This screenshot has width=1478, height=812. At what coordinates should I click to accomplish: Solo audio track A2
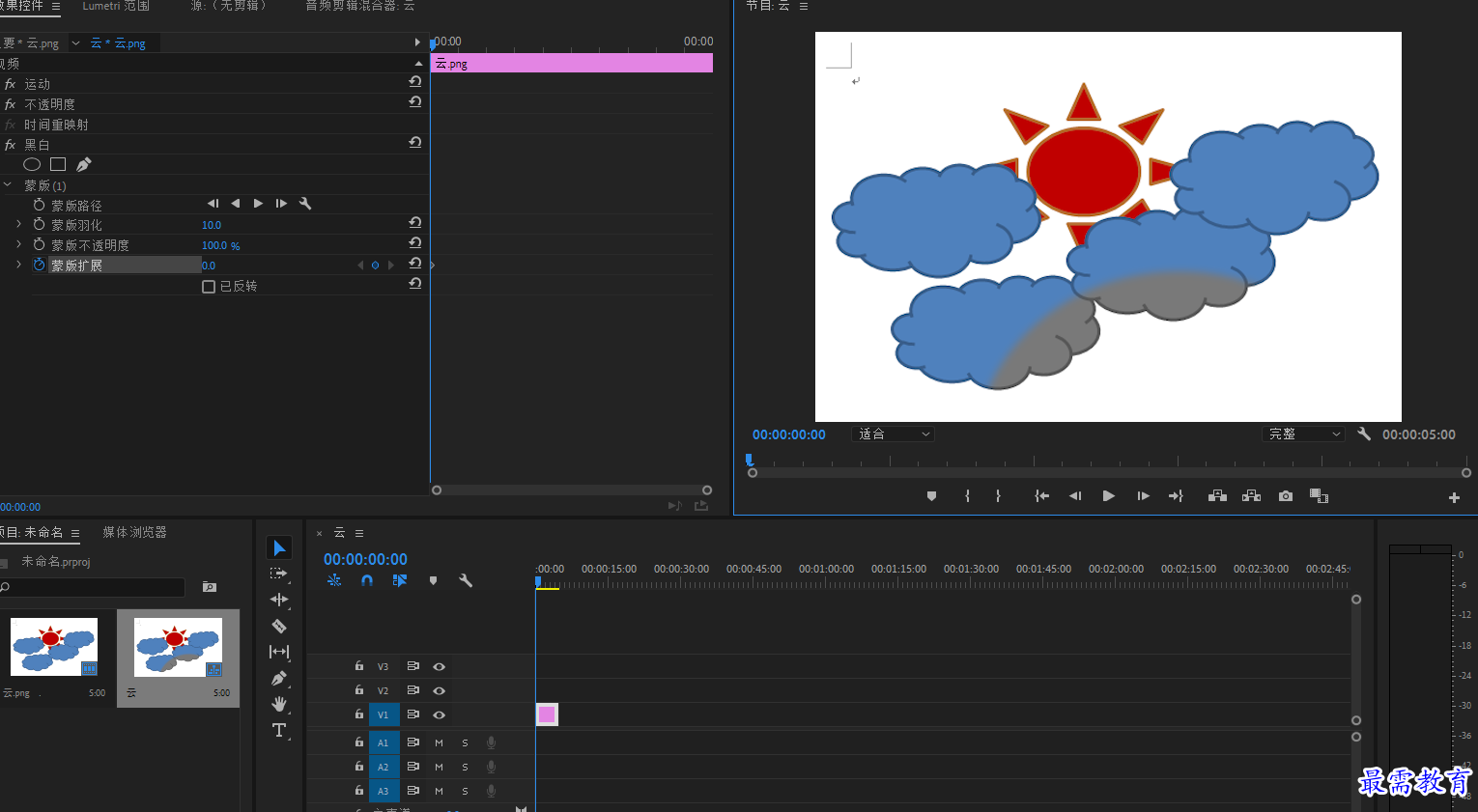[465, 767]
